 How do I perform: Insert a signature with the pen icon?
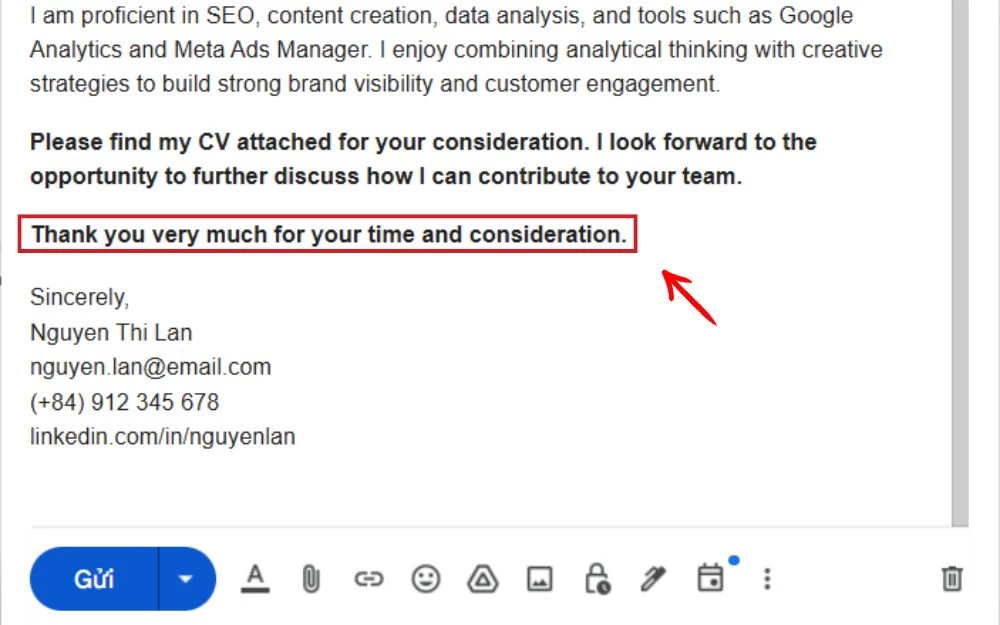(653, 579)
